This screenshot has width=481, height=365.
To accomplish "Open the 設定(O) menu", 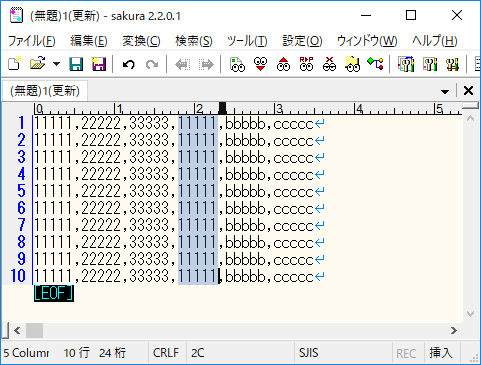I will point(302,41).
